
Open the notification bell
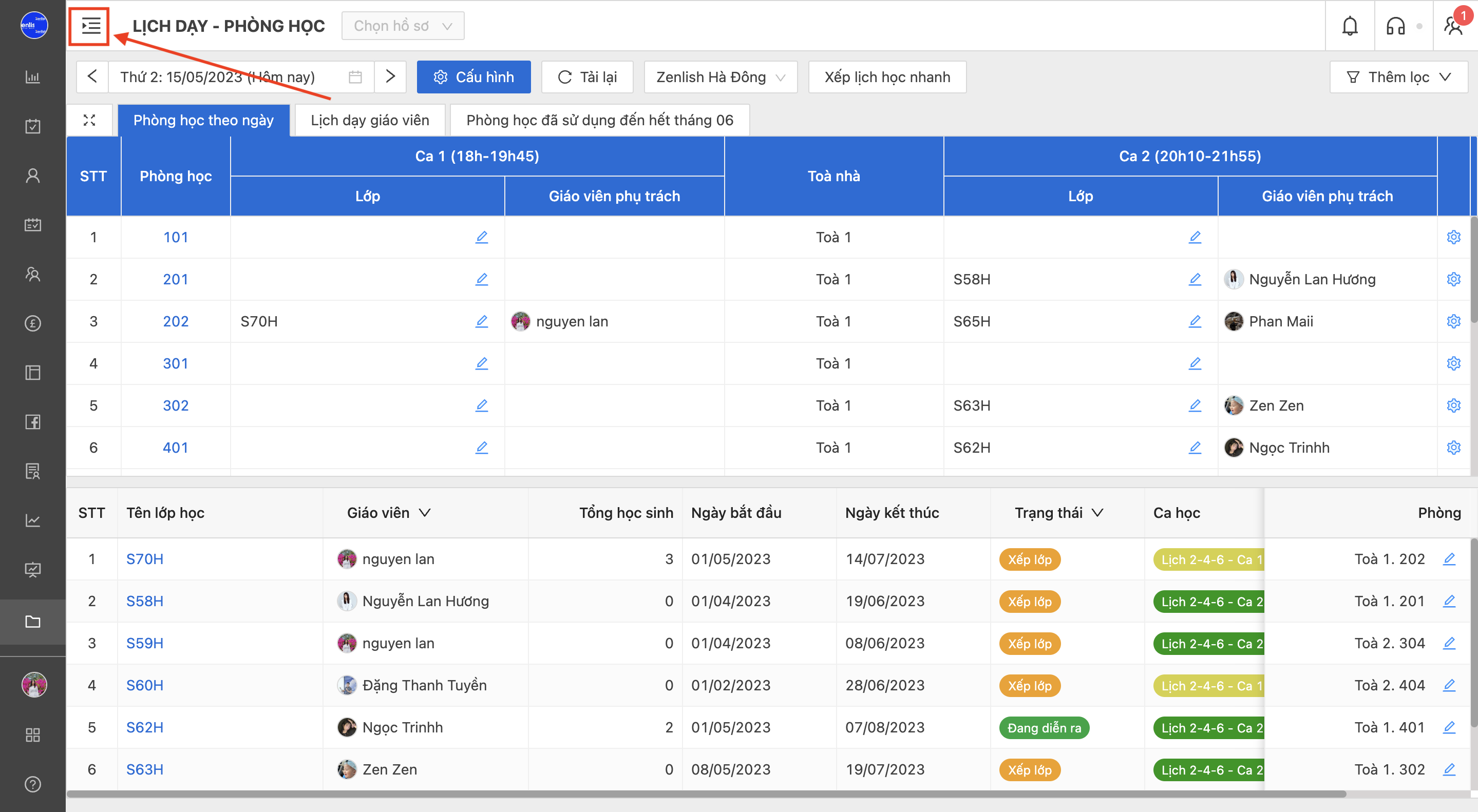[1350, 26]
